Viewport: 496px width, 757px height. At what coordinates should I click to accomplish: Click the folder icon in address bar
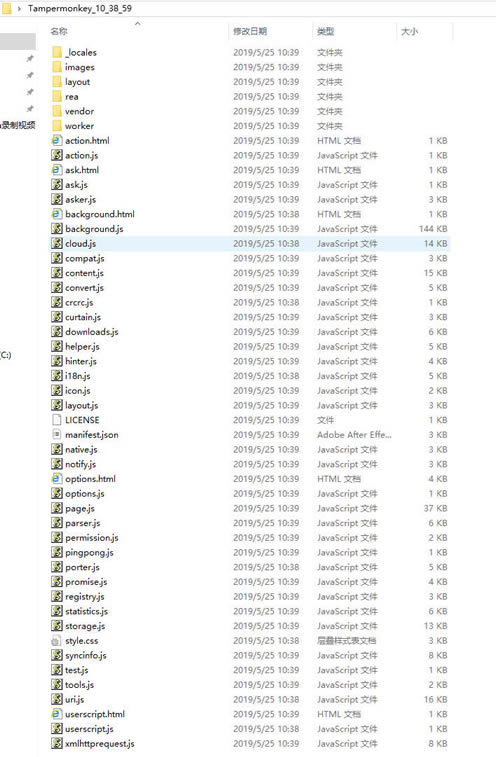[6, 8]
